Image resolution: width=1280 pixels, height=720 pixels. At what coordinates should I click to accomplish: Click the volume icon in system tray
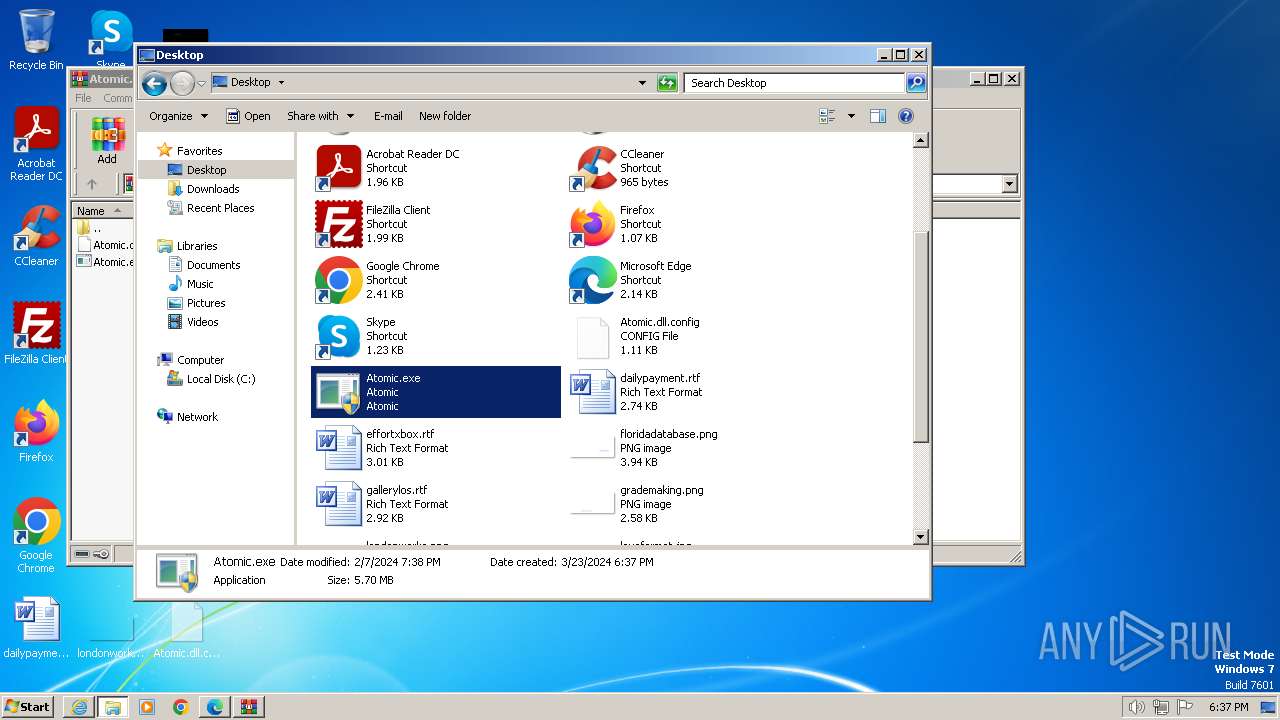(x=1136, y=707)
